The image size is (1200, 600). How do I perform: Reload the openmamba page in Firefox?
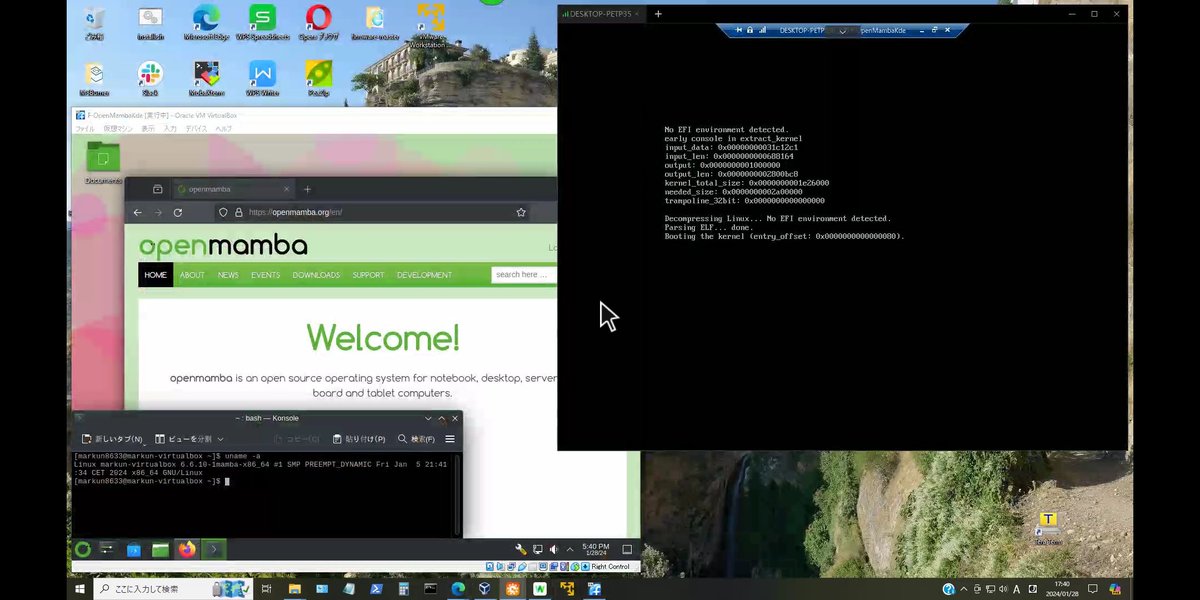coord(178,212)
